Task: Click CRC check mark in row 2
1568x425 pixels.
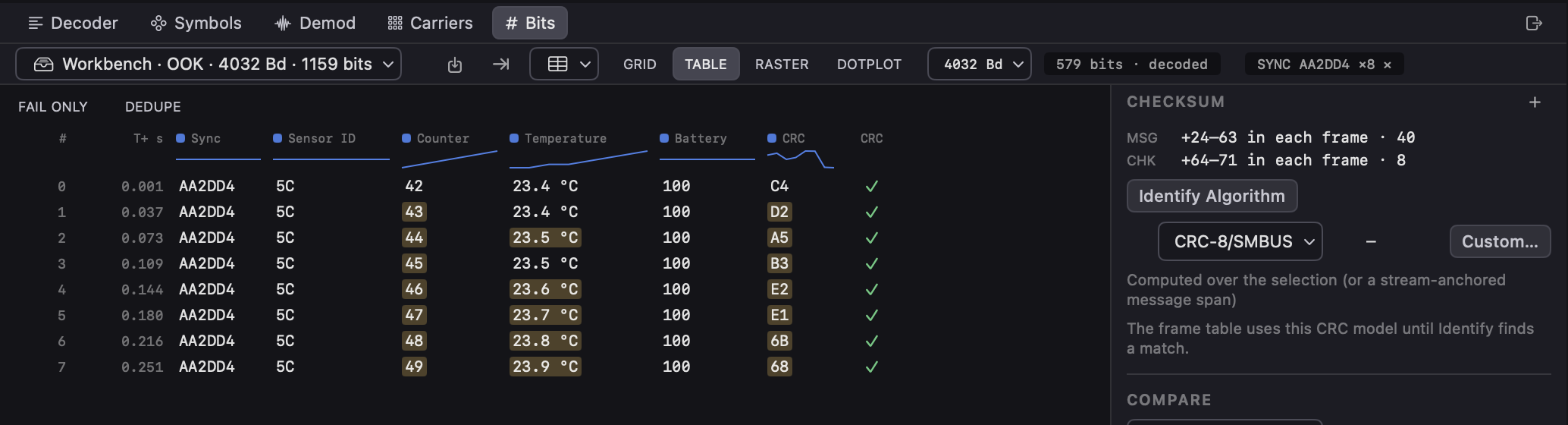Action: click(872, 238)
